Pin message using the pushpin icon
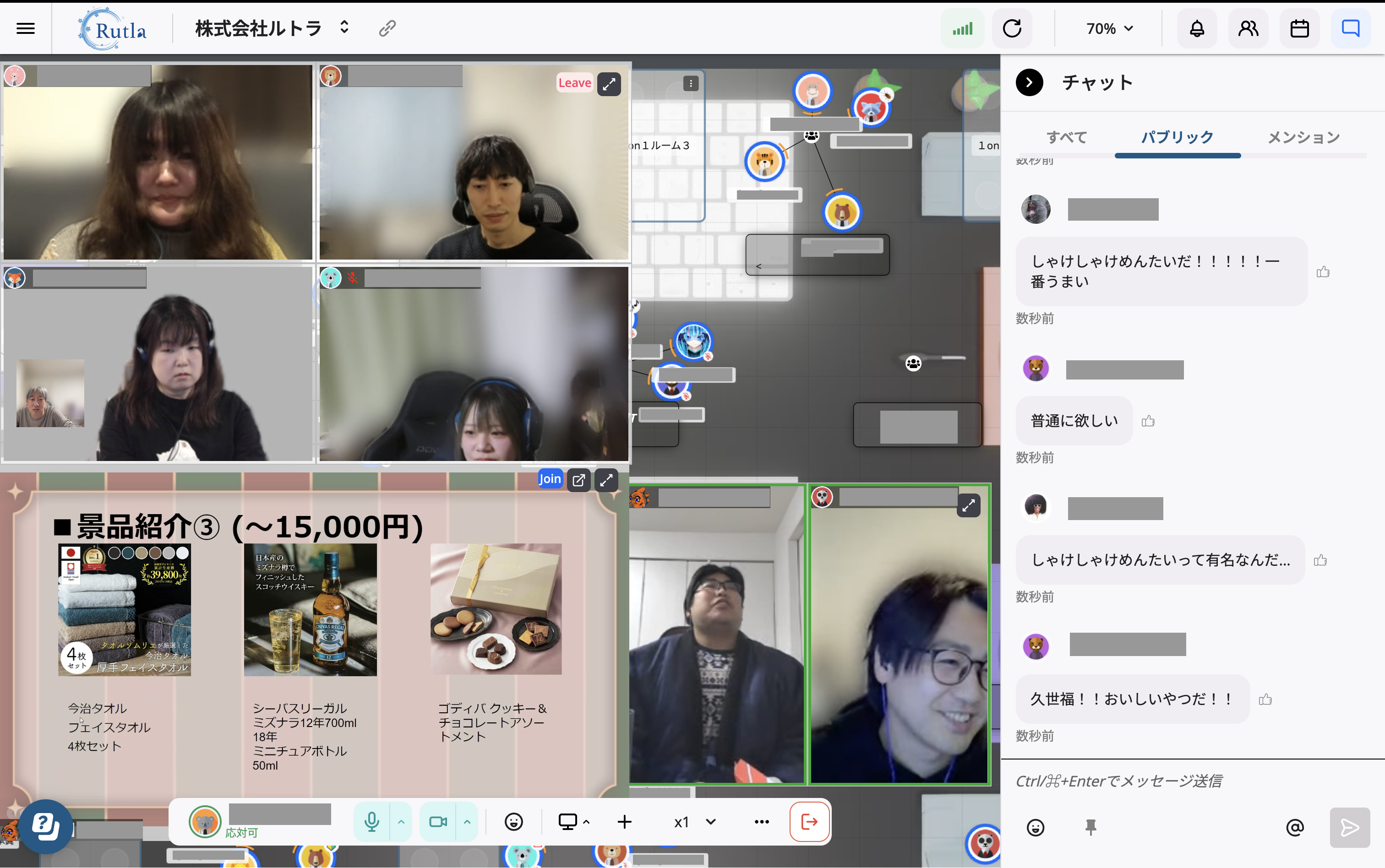The height and width of the screenshot is (868, 1385). pos(1091,827)
